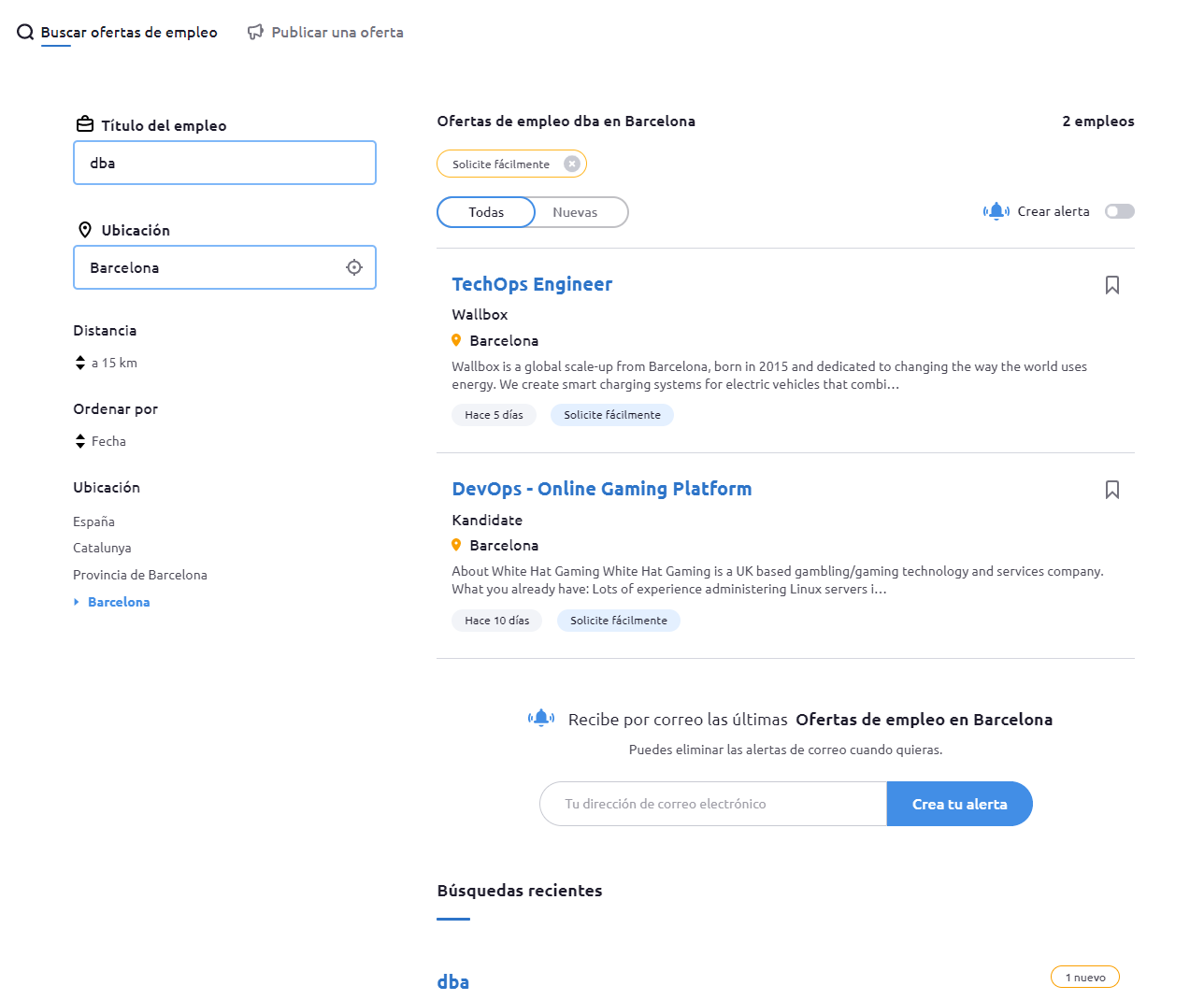
Task: Click the email address input field
Action: (x=712, y=804)
